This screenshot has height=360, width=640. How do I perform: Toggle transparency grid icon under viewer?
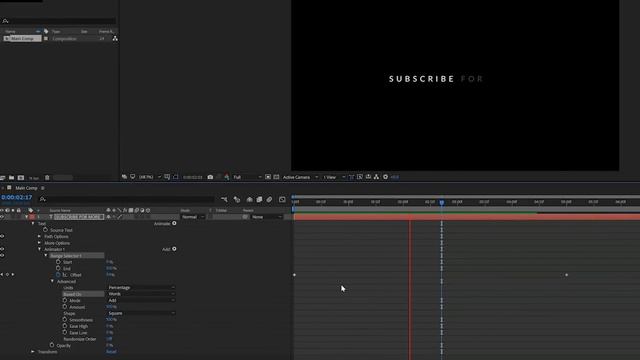pyautogui.click(x=276, y=177)
